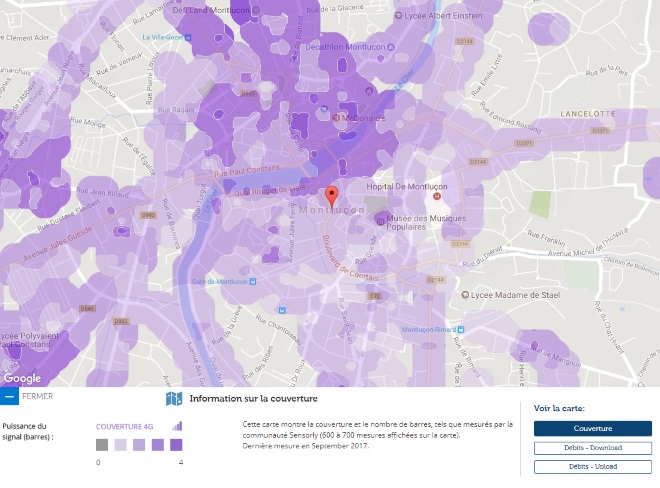Click the signal bars icon next to COUVERTURE 4G

[177, 426]
